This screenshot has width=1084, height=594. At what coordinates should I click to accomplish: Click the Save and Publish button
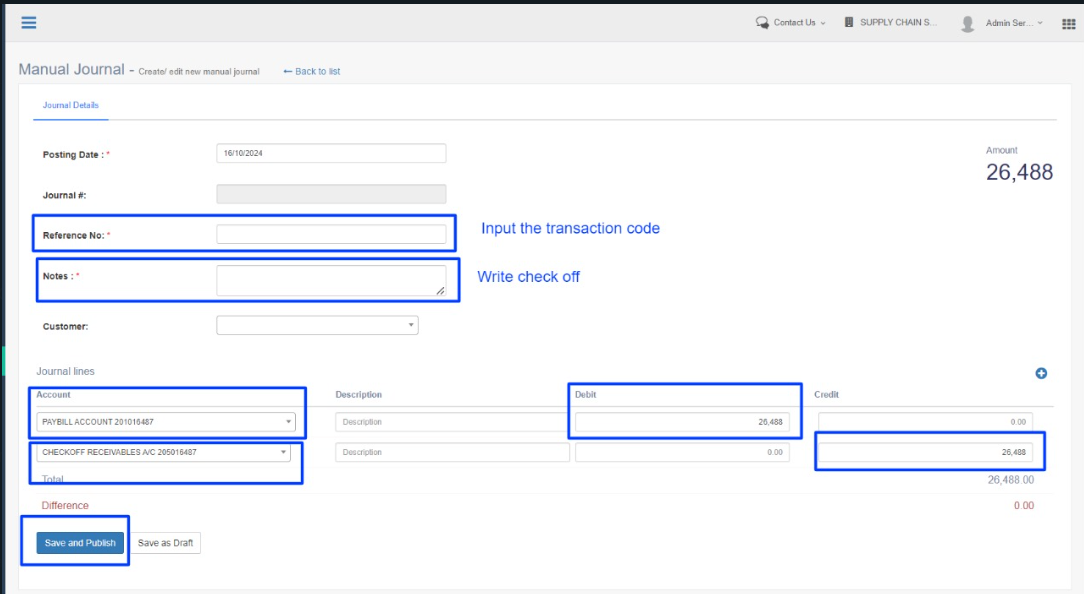point(80,543)
